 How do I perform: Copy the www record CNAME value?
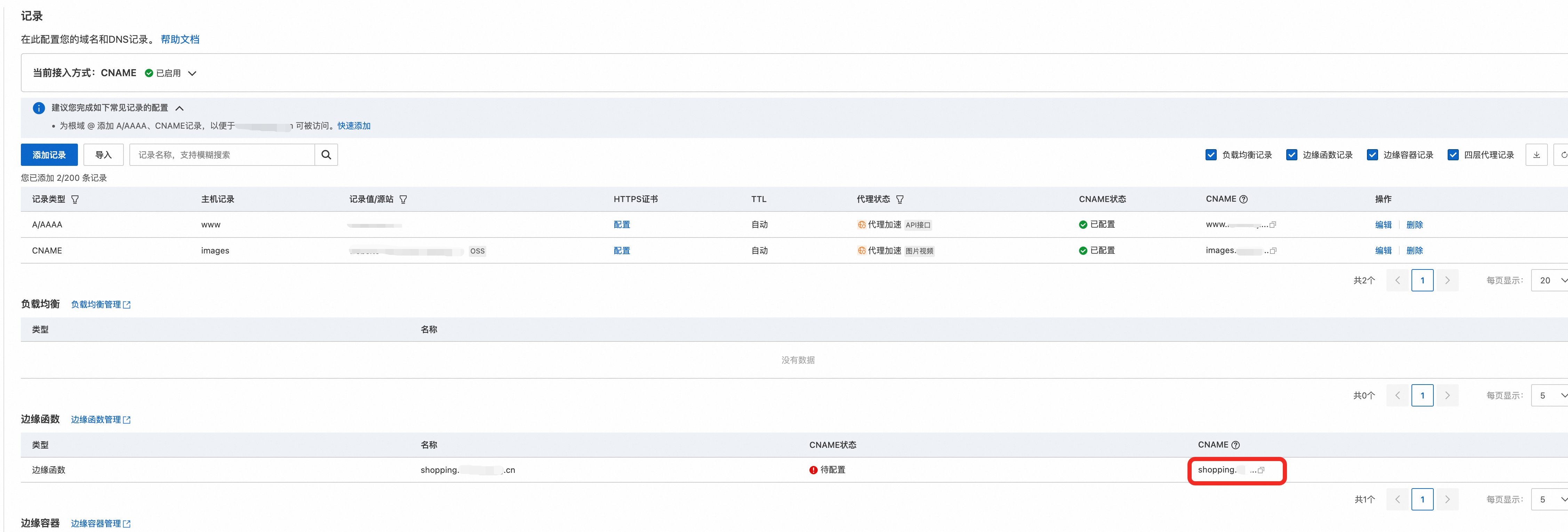click(x=1273, y=225)
